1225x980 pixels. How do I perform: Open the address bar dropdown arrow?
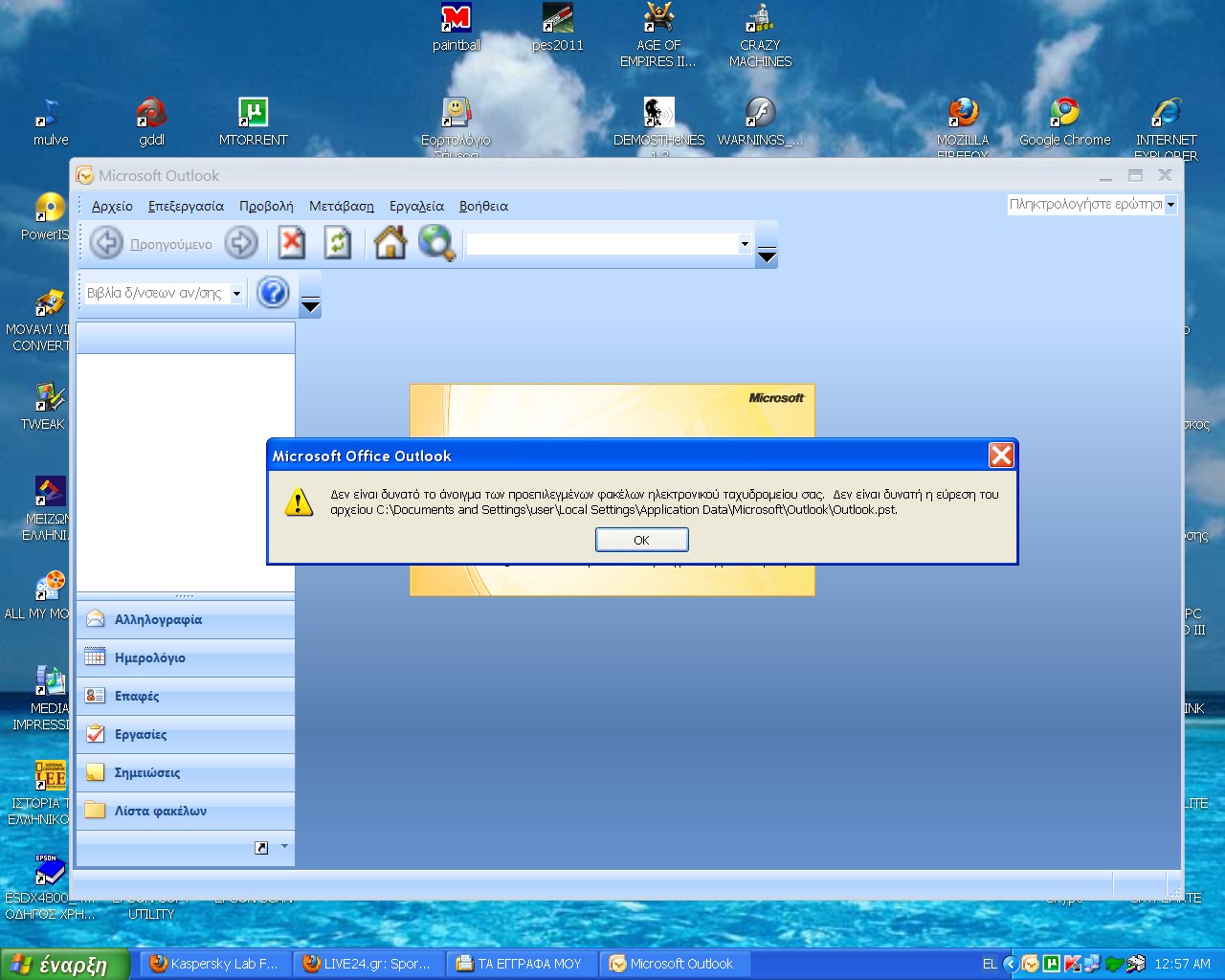(745, 244)
